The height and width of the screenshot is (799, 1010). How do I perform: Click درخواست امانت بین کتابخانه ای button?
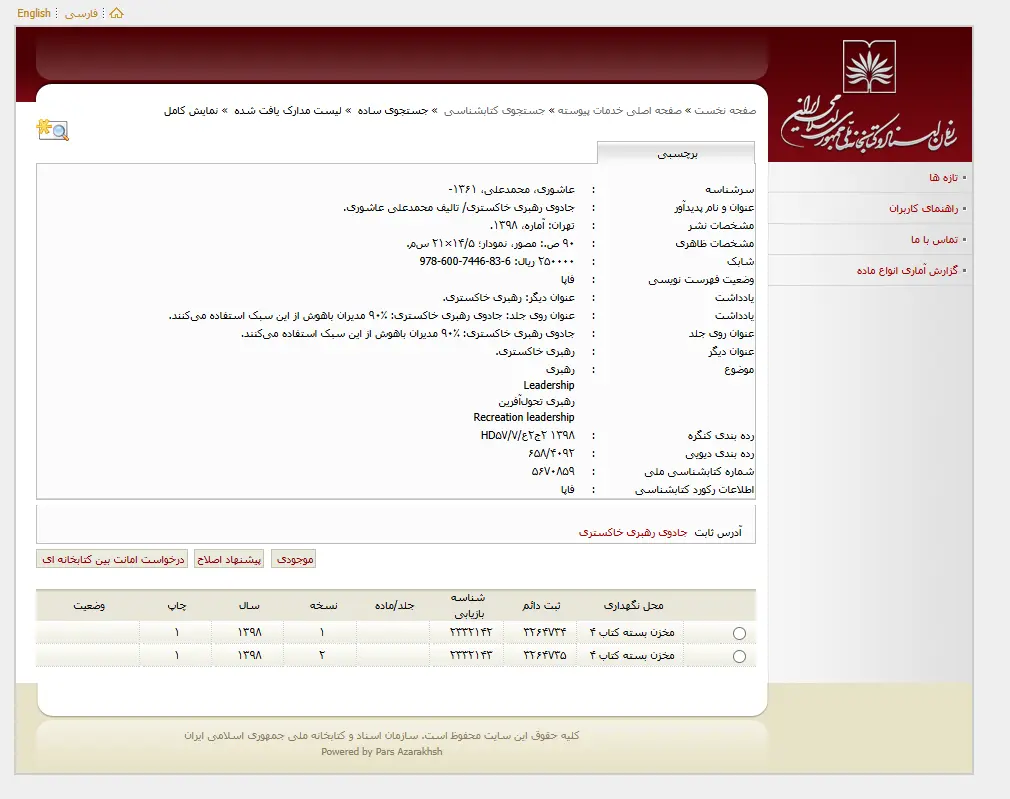tap(113, 559)
